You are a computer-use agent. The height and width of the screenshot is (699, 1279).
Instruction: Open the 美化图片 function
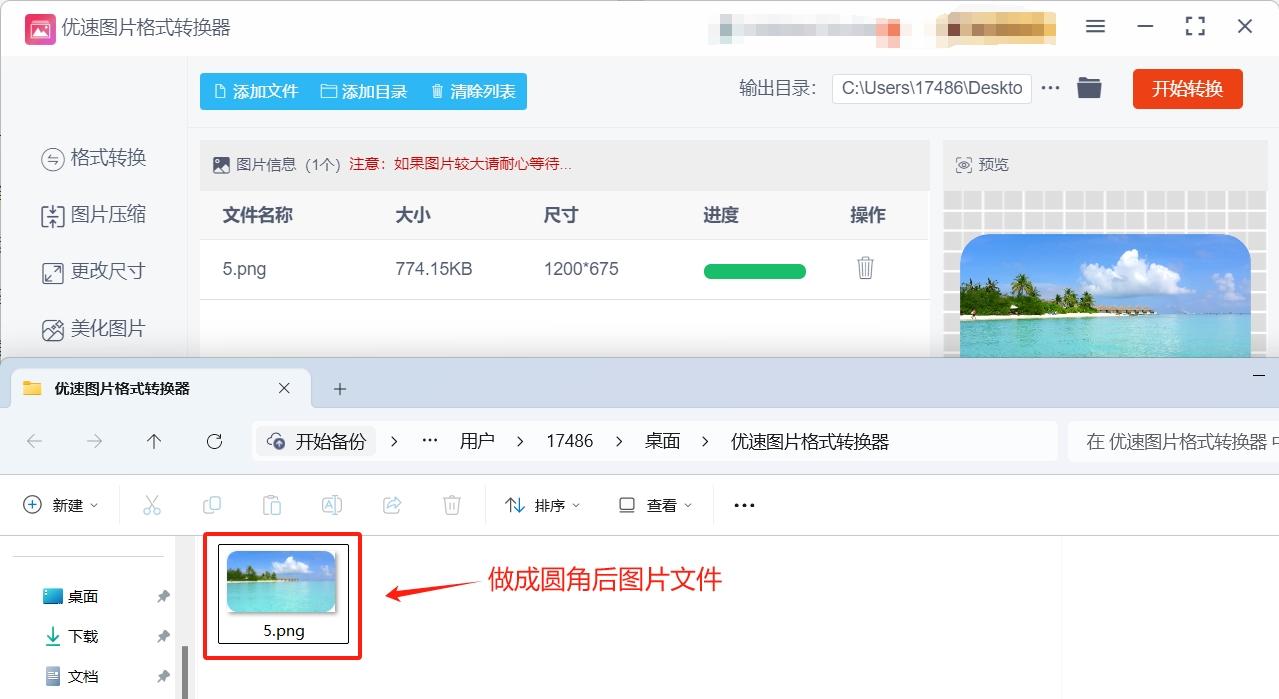coord(95,328)
